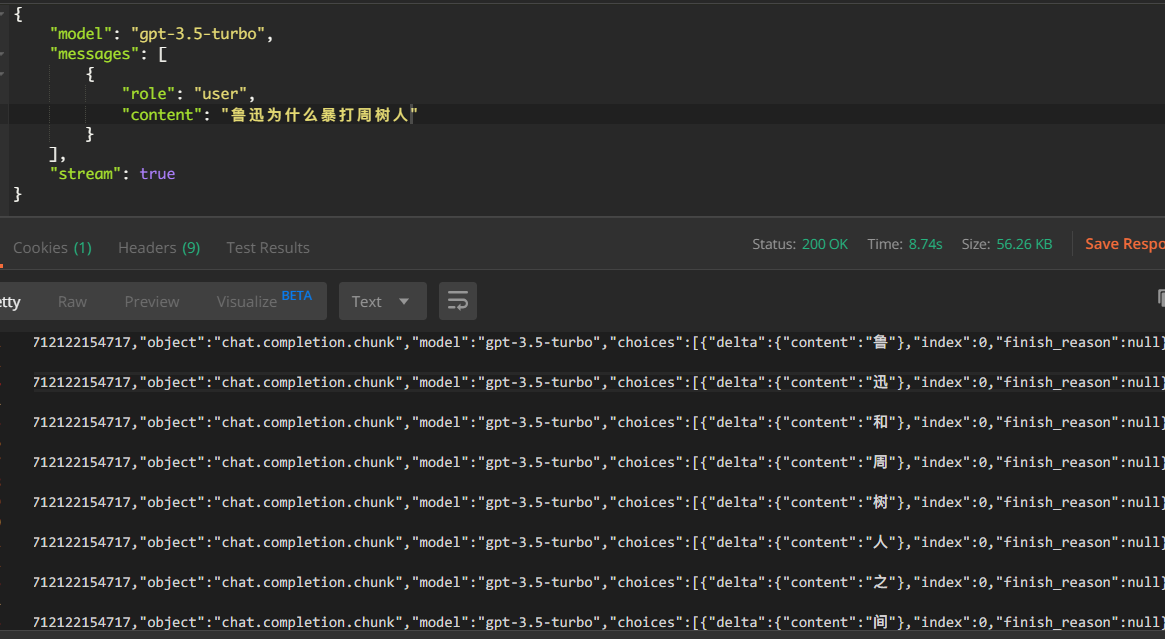Click the "user" value in request body

tap(220, 94)
